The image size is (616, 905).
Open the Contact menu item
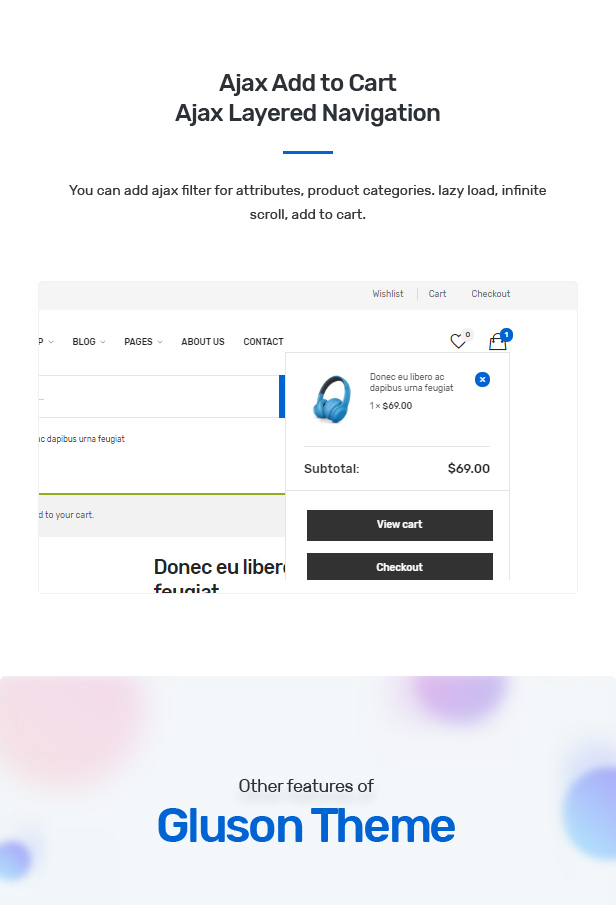(263, 342)
